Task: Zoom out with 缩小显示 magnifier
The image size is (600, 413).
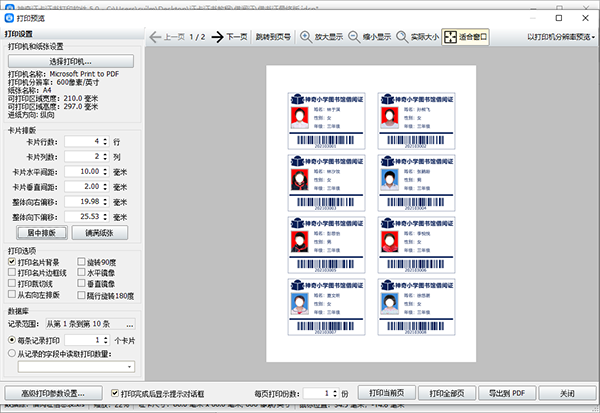Action: (370, 37)
